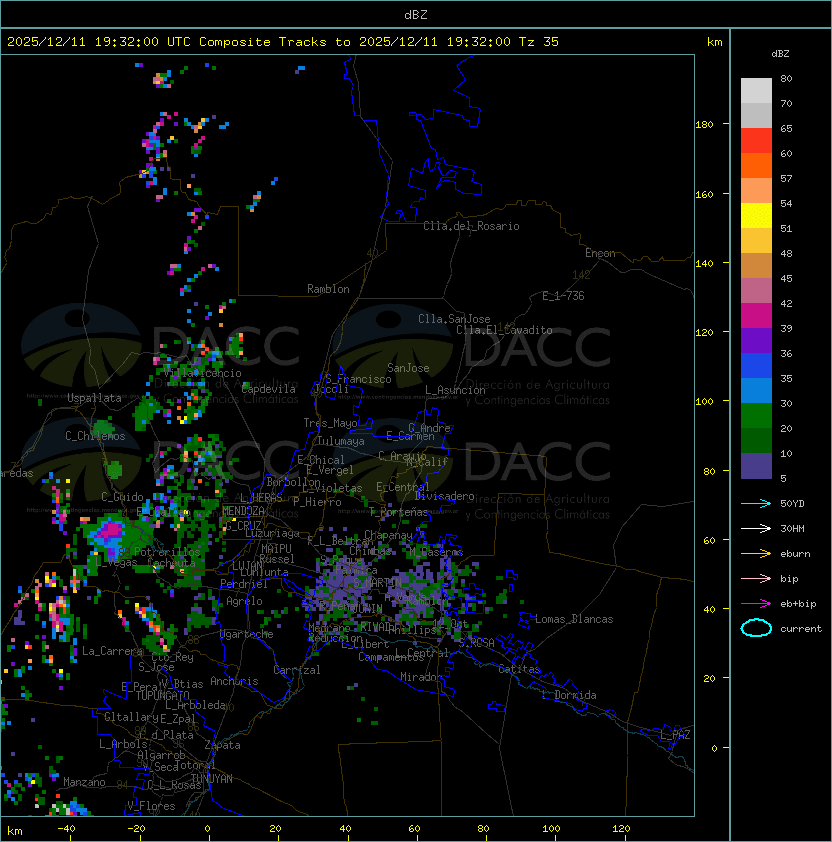Screen dimensions: 832x842
Task: Click the '-40' tick on the horizontal axis
Action: click(66, 829)
